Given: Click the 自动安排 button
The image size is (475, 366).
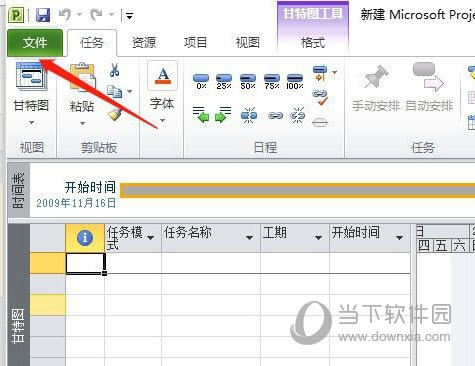Looking at the screenshot, I should click(x=429, y=87).
